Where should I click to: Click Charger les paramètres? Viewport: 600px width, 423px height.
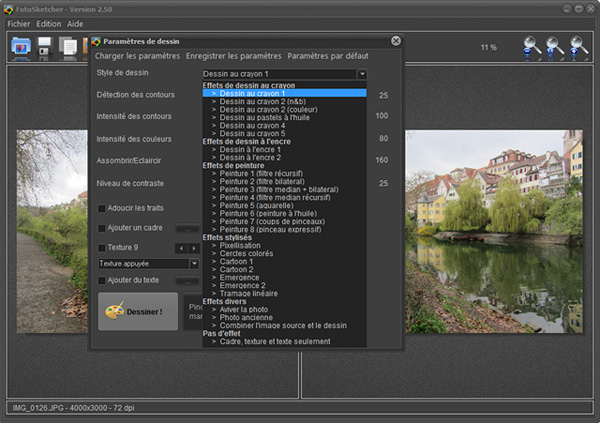[138, 56]
